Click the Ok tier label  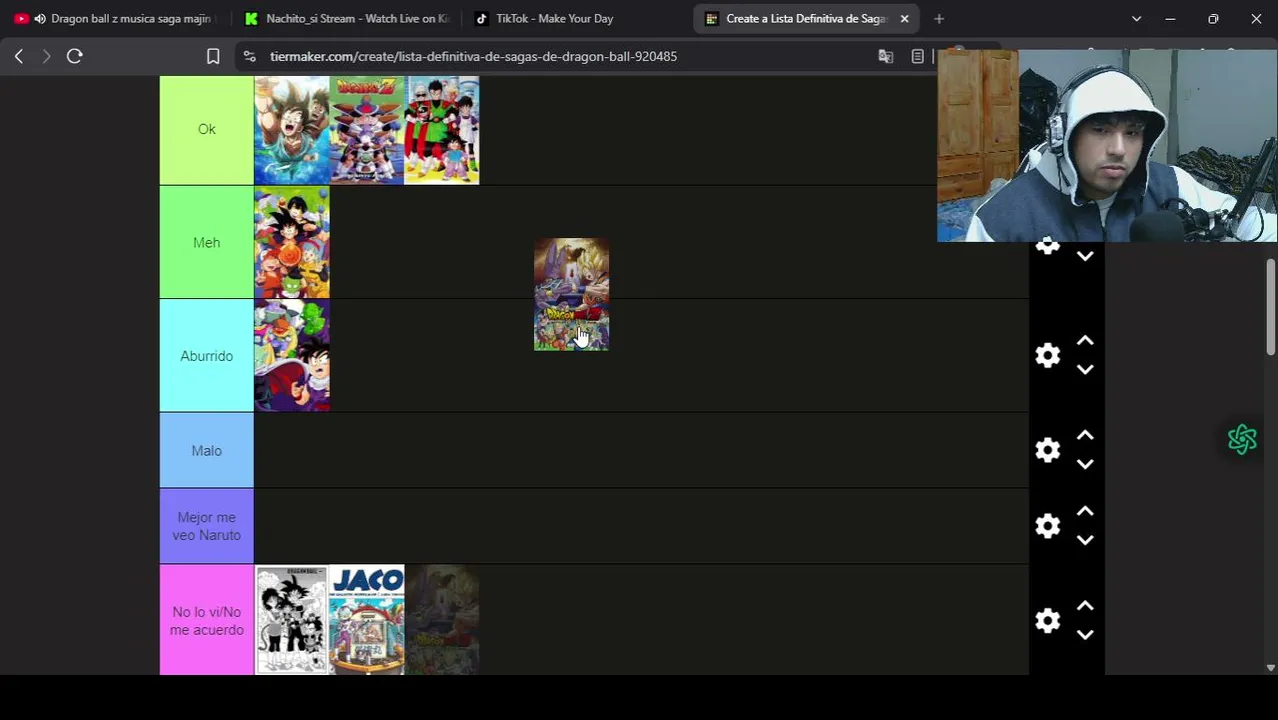coord(206,130)
